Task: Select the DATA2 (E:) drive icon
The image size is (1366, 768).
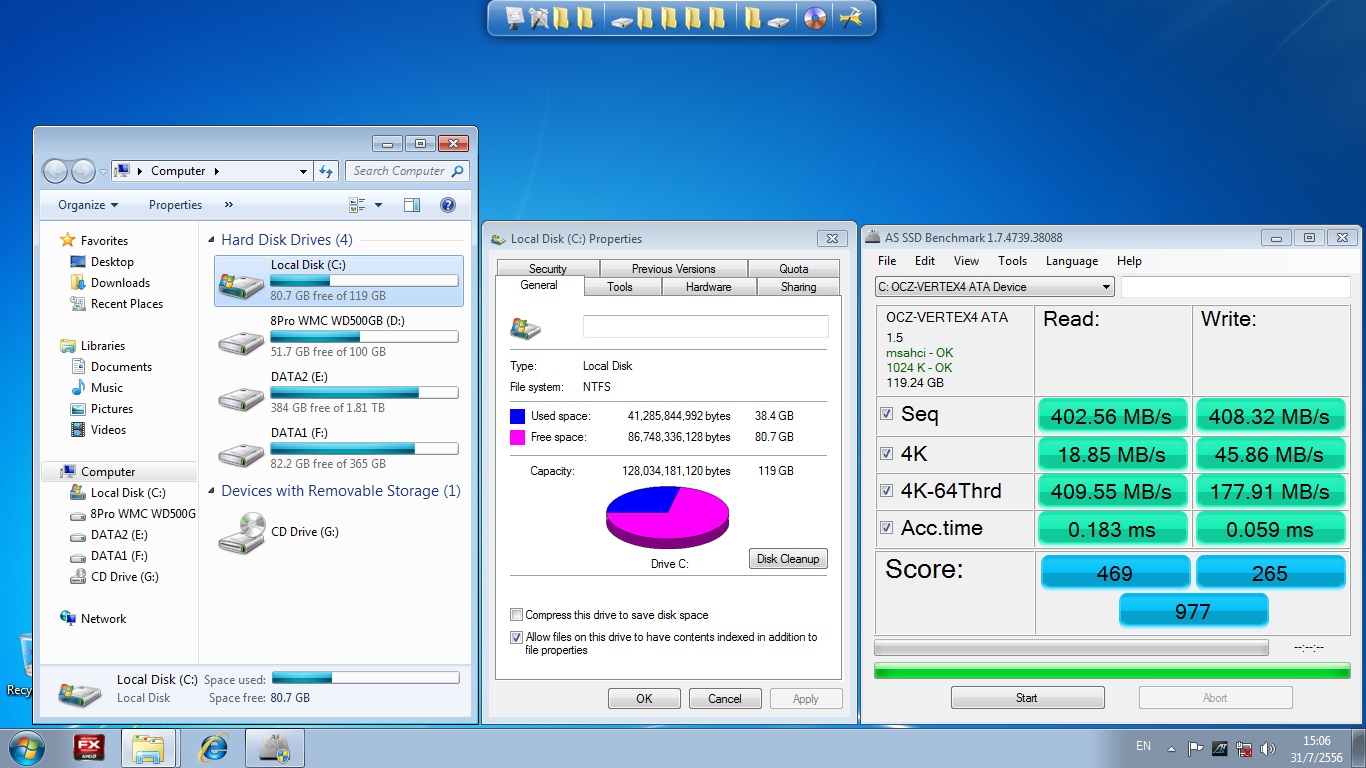Action: click(x=241, y=396)
